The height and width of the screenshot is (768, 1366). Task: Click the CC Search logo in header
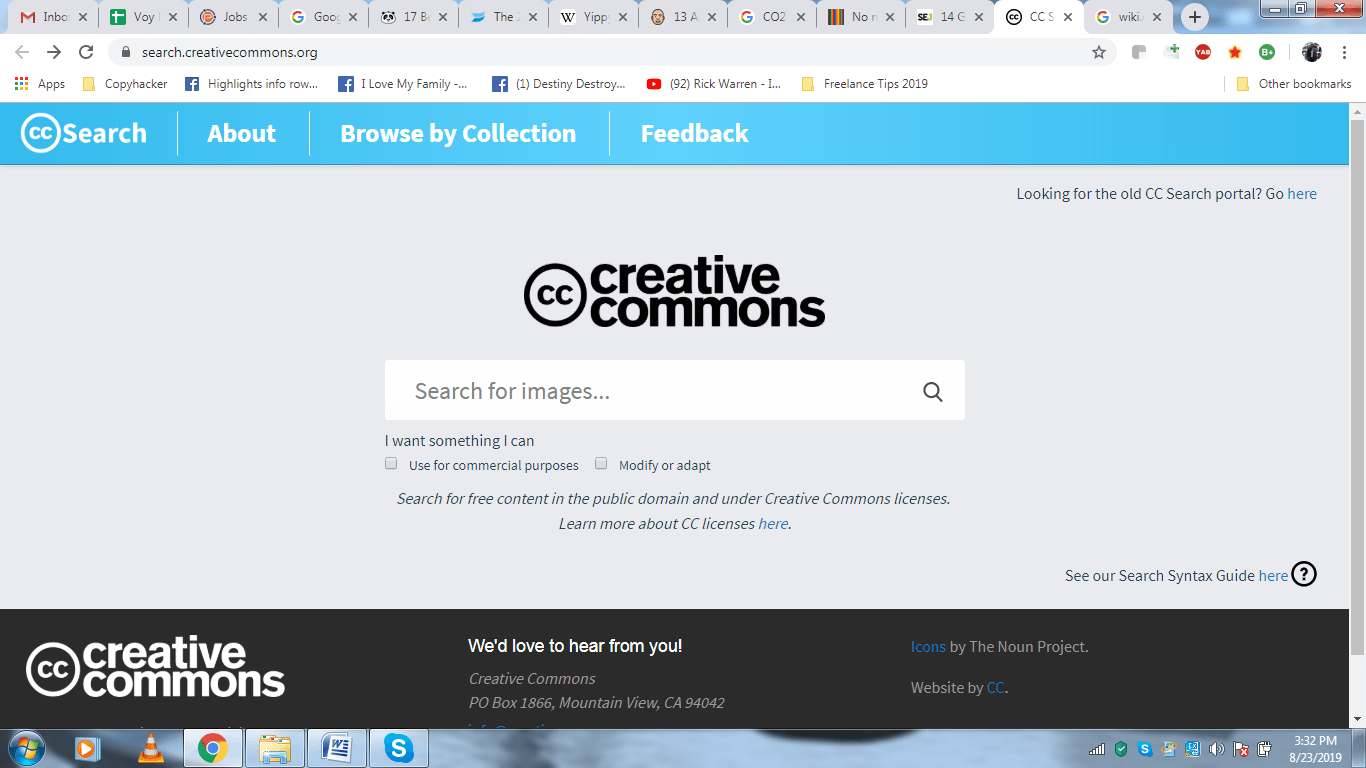click(x=84, y=133)
